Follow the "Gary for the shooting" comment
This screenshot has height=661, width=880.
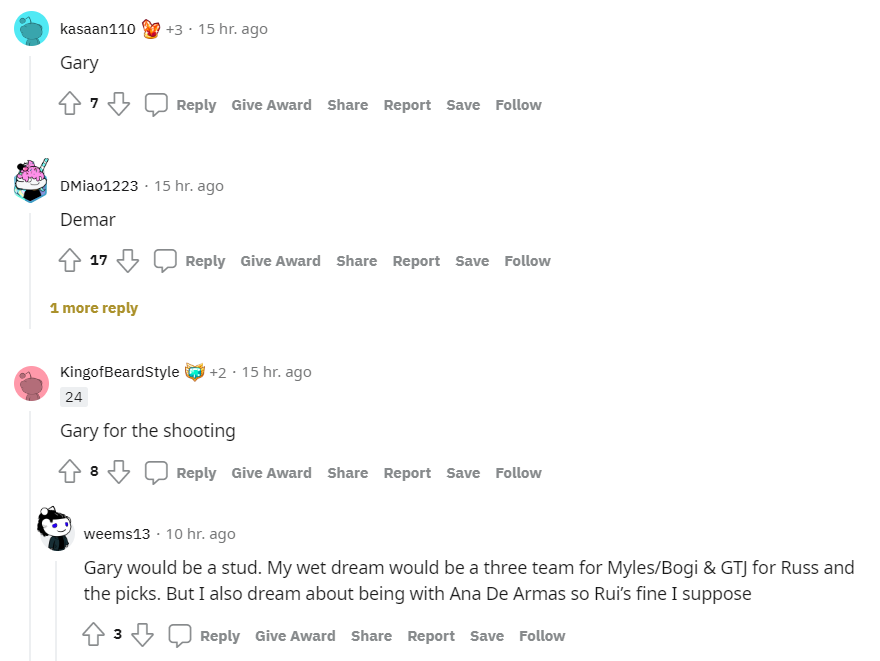[x=518, y=473]
